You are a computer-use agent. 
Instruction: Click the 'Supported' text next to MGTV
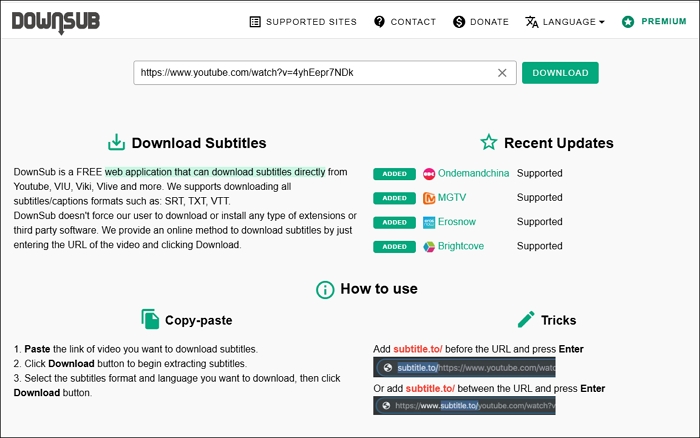539,197
